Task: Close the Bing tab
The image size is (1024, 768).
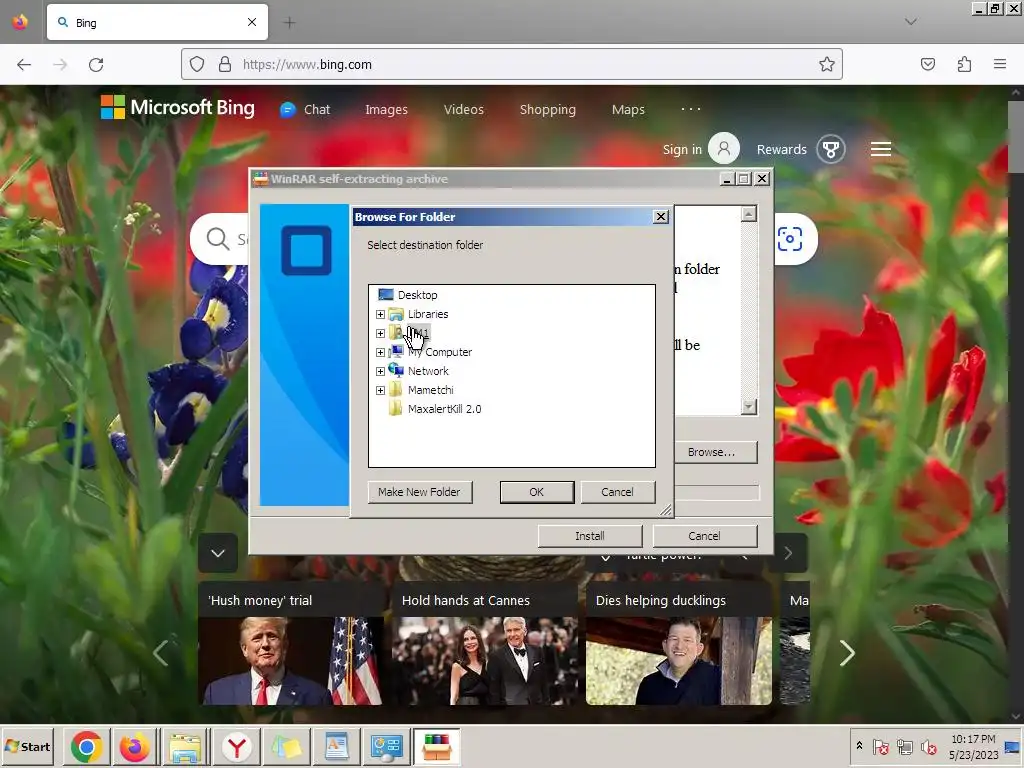Action: 252,22
